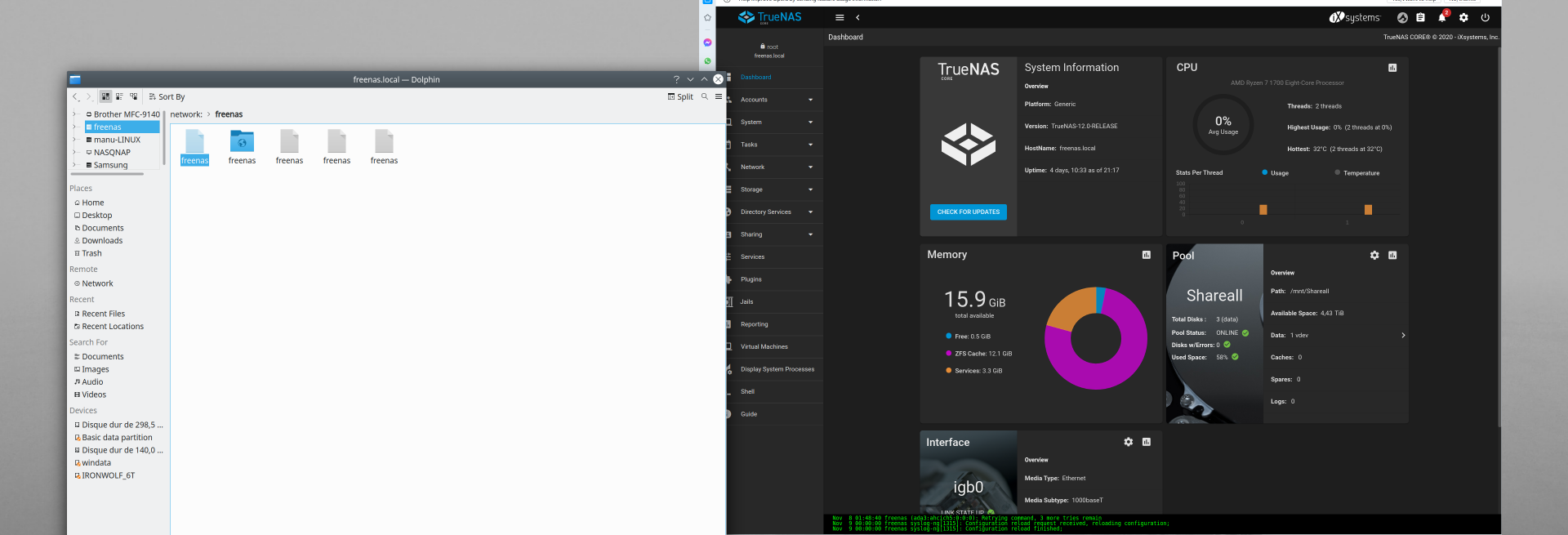Image resolution: width=1568 pixels, height=535 pixels.
Task: Open the TrueNAS task manager clipboard icon
Action: click(1420, 17)
